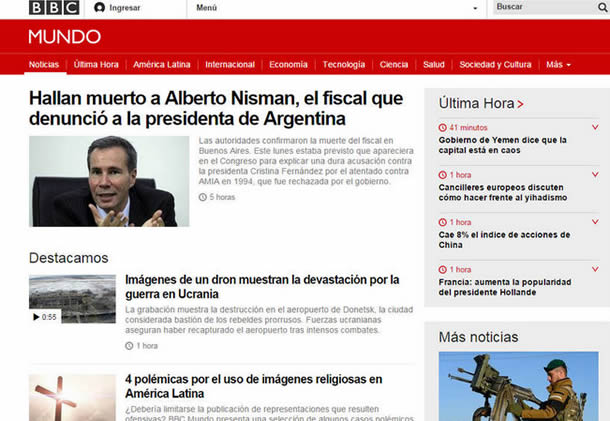
Task: Expand the China stock index item chevron
Action: coord(595,222)
